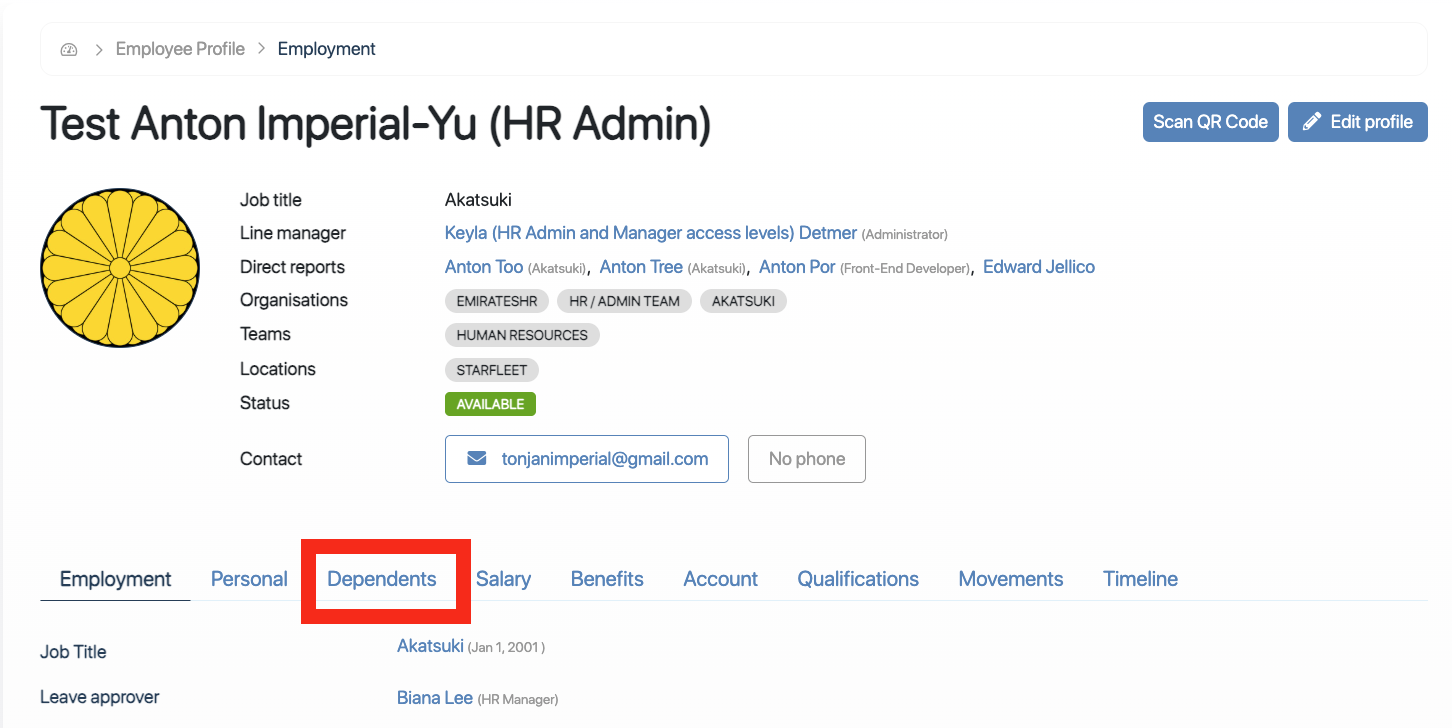Open direct report Anton Por
This screenshot has width=1452, height=728.
(x=797, y=267)
